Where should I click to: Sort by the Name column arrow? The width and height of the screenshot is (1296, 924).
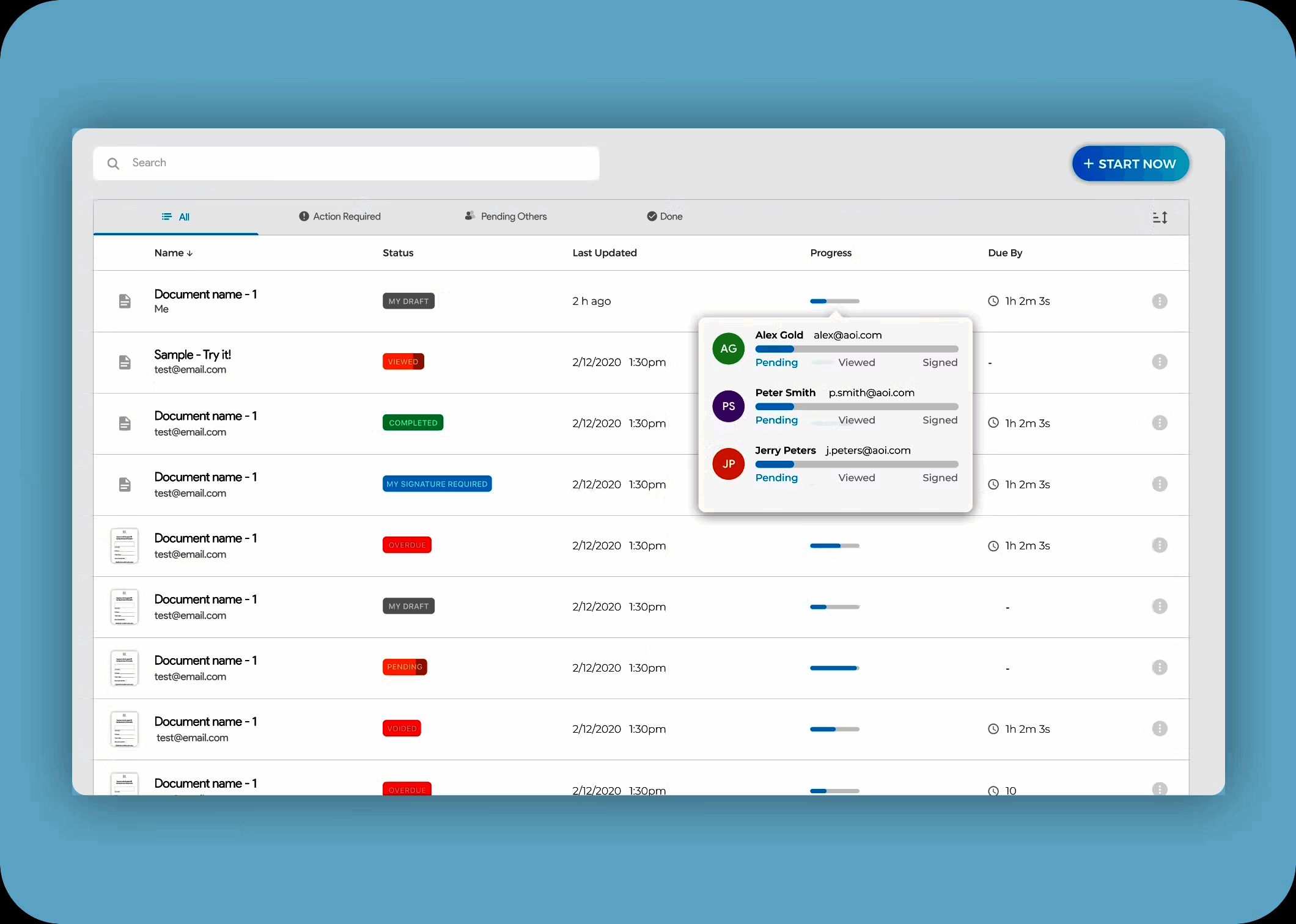click(190, 254)
